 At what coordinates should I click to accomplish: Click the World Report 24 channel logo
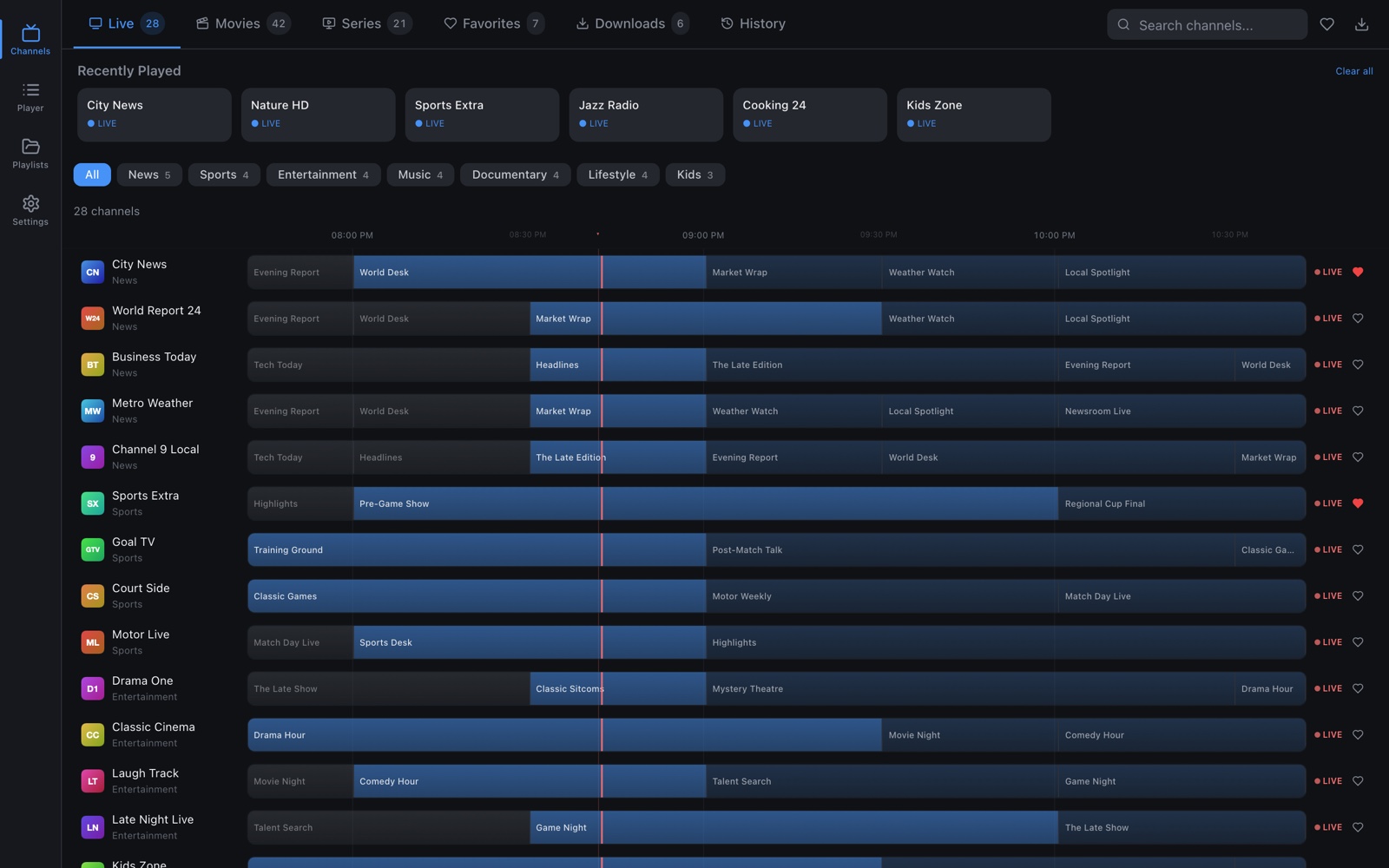pos(93,319)
